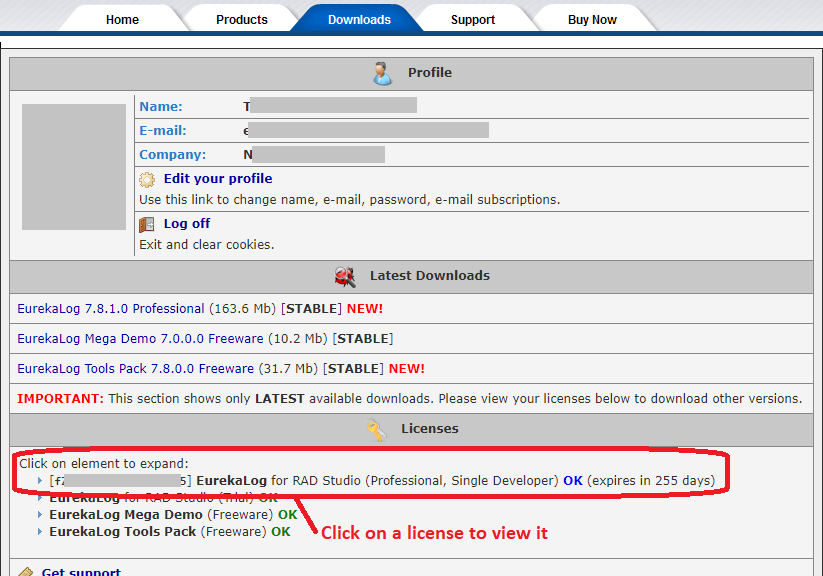This screenshot has height=576, width=823.
Task: Click the Licenses key icon
Action: [x=376, y=430]
